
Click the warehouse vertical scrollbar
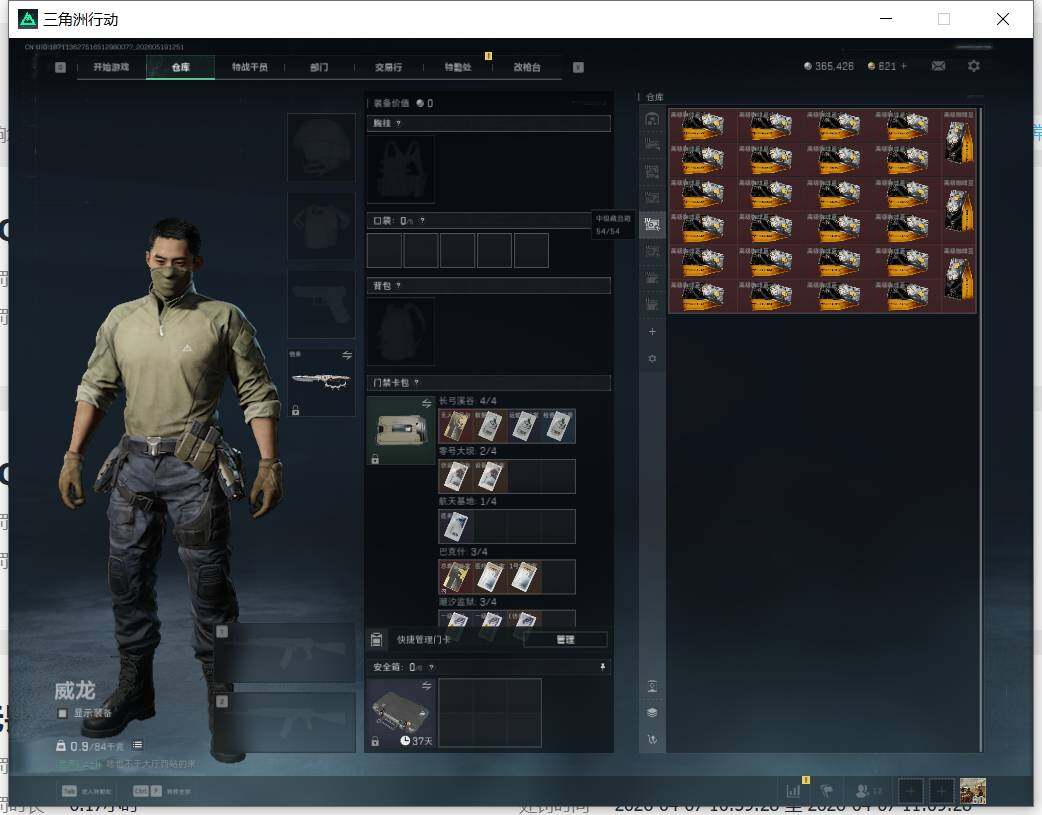(980, 429)
